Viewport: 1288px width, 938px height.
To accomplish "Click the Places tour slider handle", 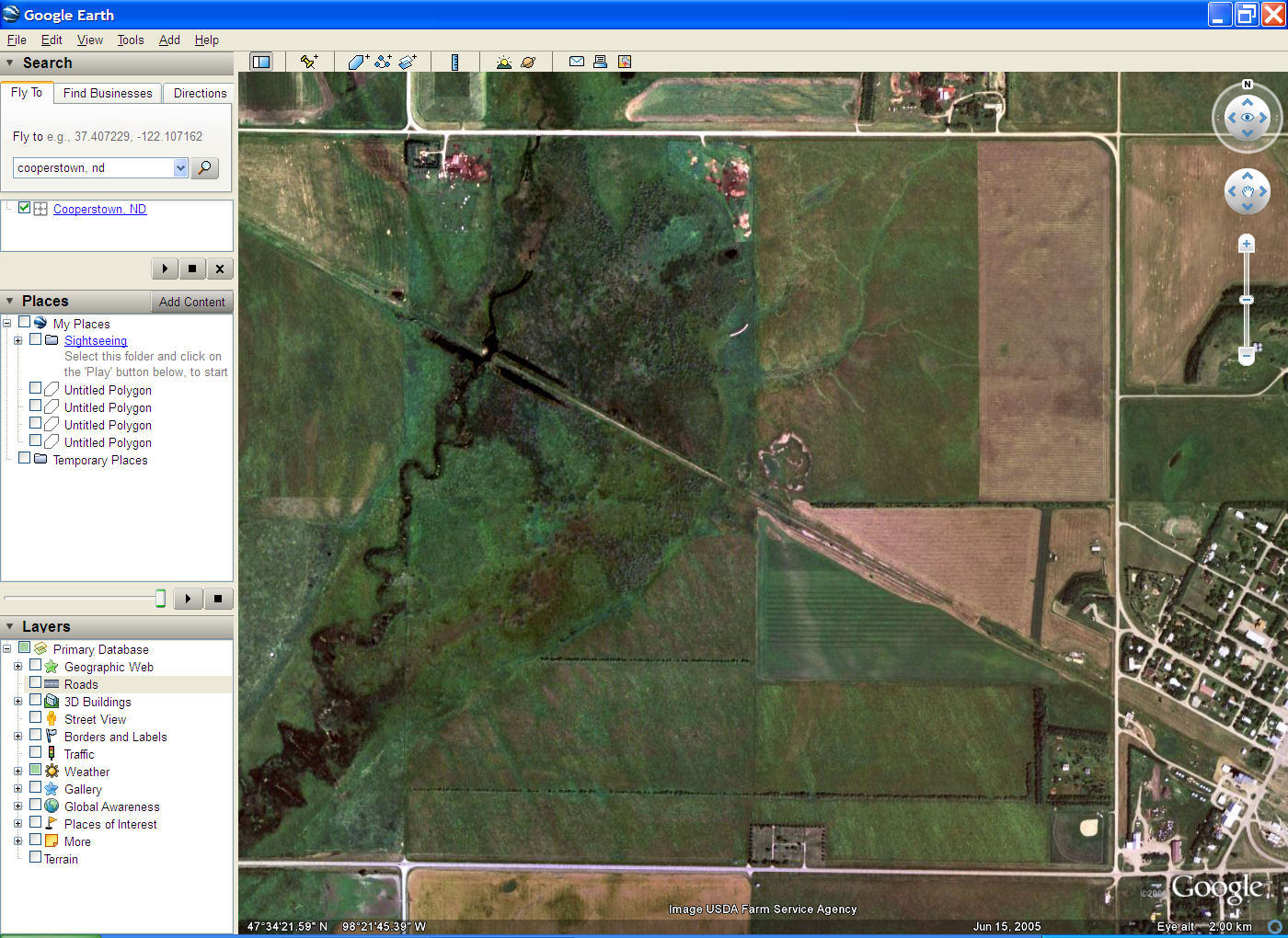I will point(160,599).
